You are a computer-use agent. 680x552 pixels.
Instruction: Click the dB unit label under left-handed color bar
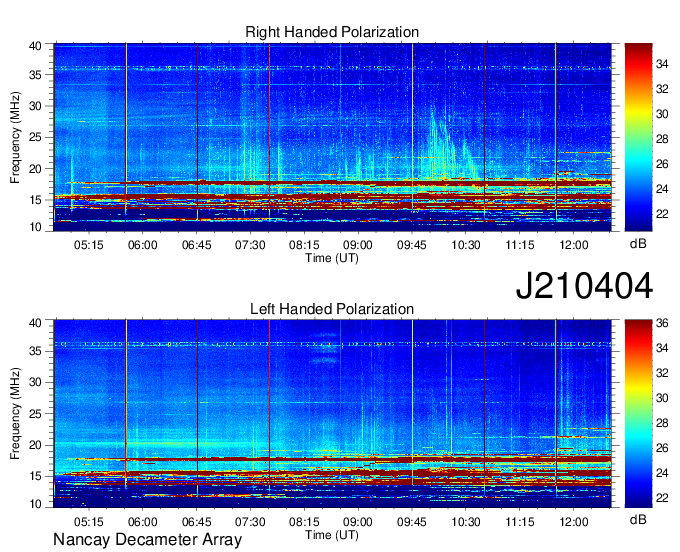coord(638,519)
